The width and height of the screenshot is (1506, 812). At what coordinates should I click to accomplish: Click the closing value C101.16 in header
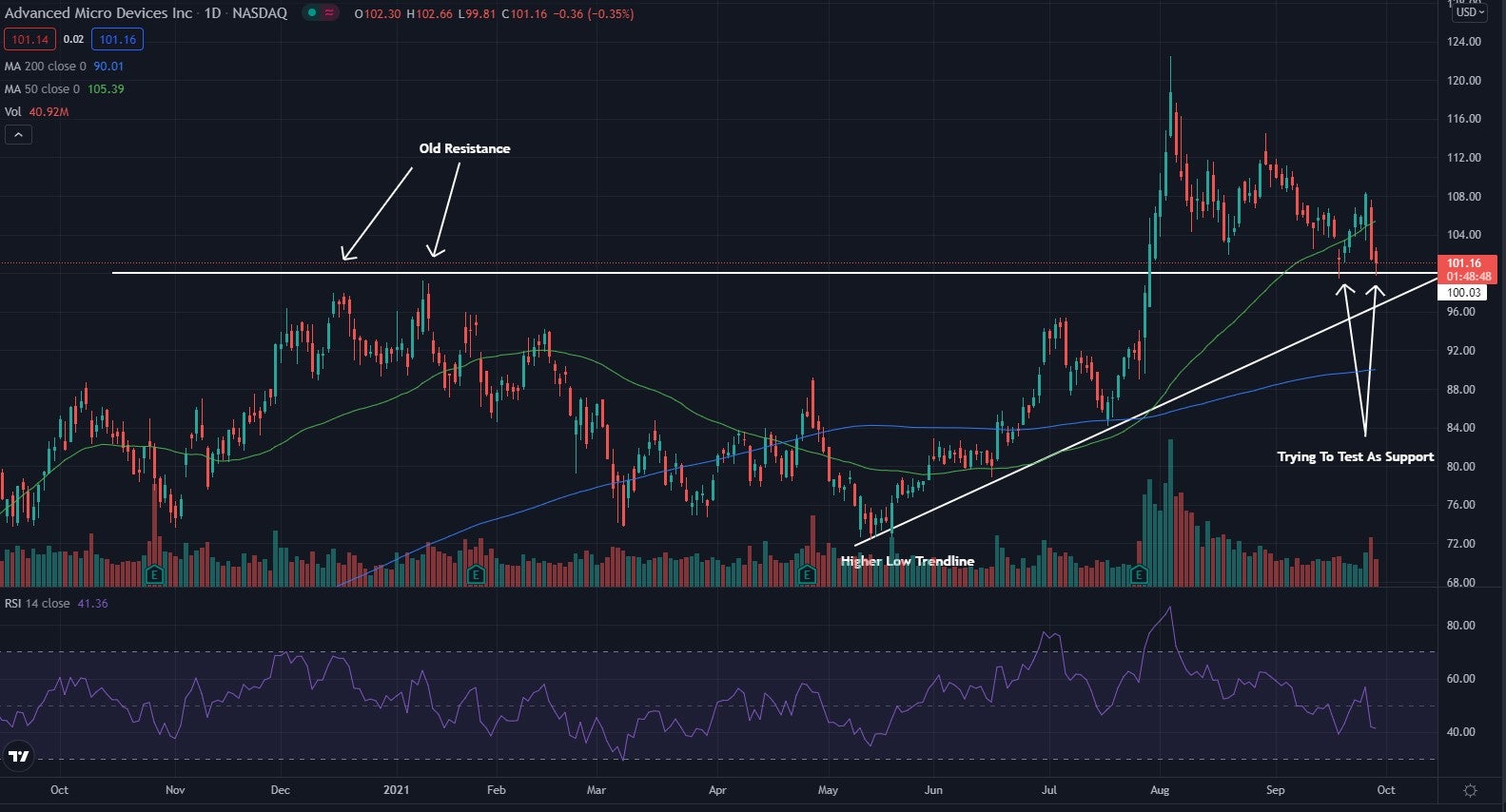tap(524, 14)
